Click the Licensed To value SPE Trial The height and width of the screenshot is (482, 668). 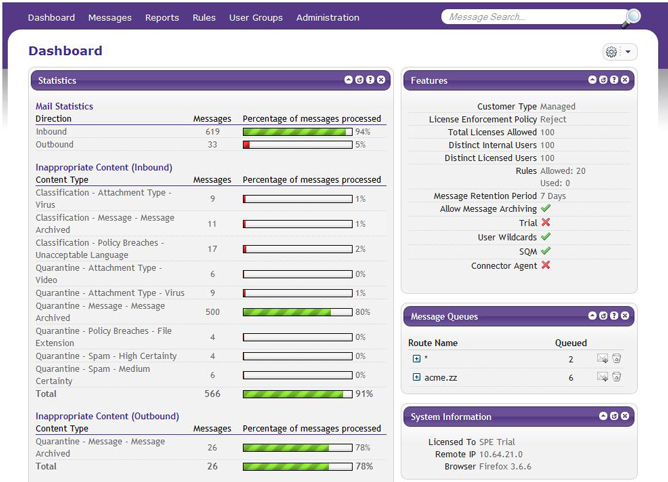click(497, 442)
